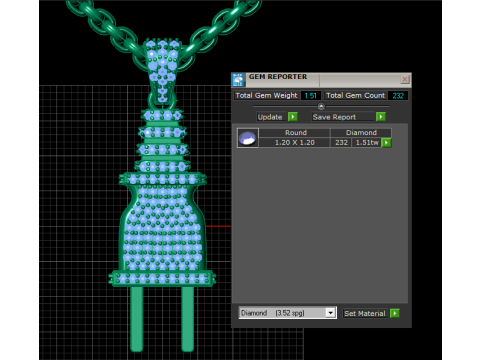Select the round gem thumbnail
Screen dimensions: 480x360
248,138
